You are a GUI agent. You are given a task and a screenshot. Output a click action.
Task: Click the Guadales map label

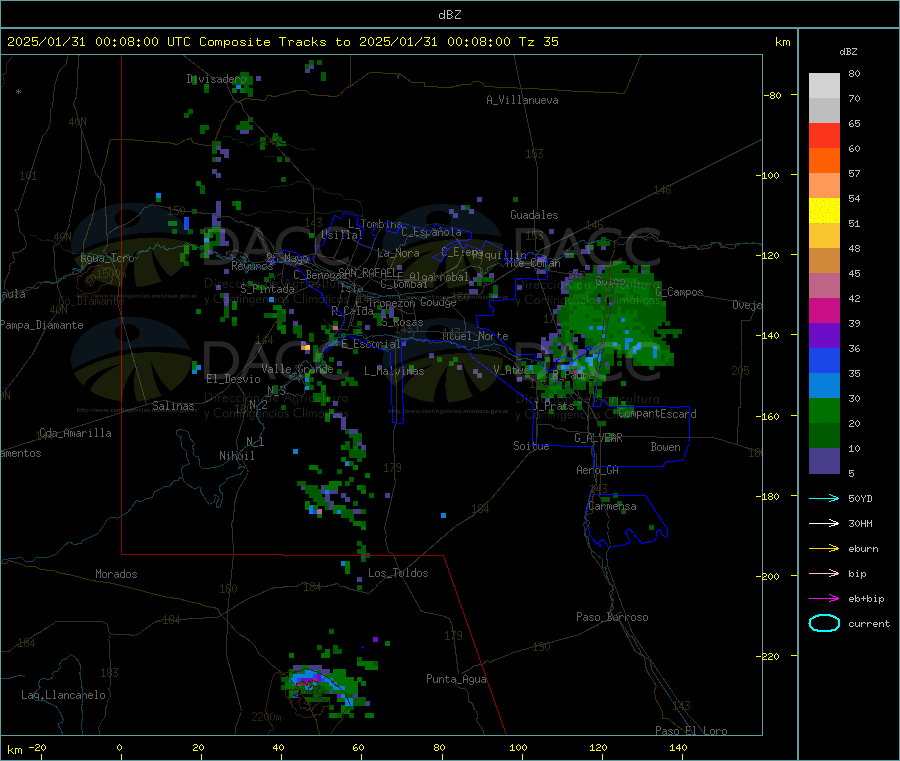click(x=534, y=215)
